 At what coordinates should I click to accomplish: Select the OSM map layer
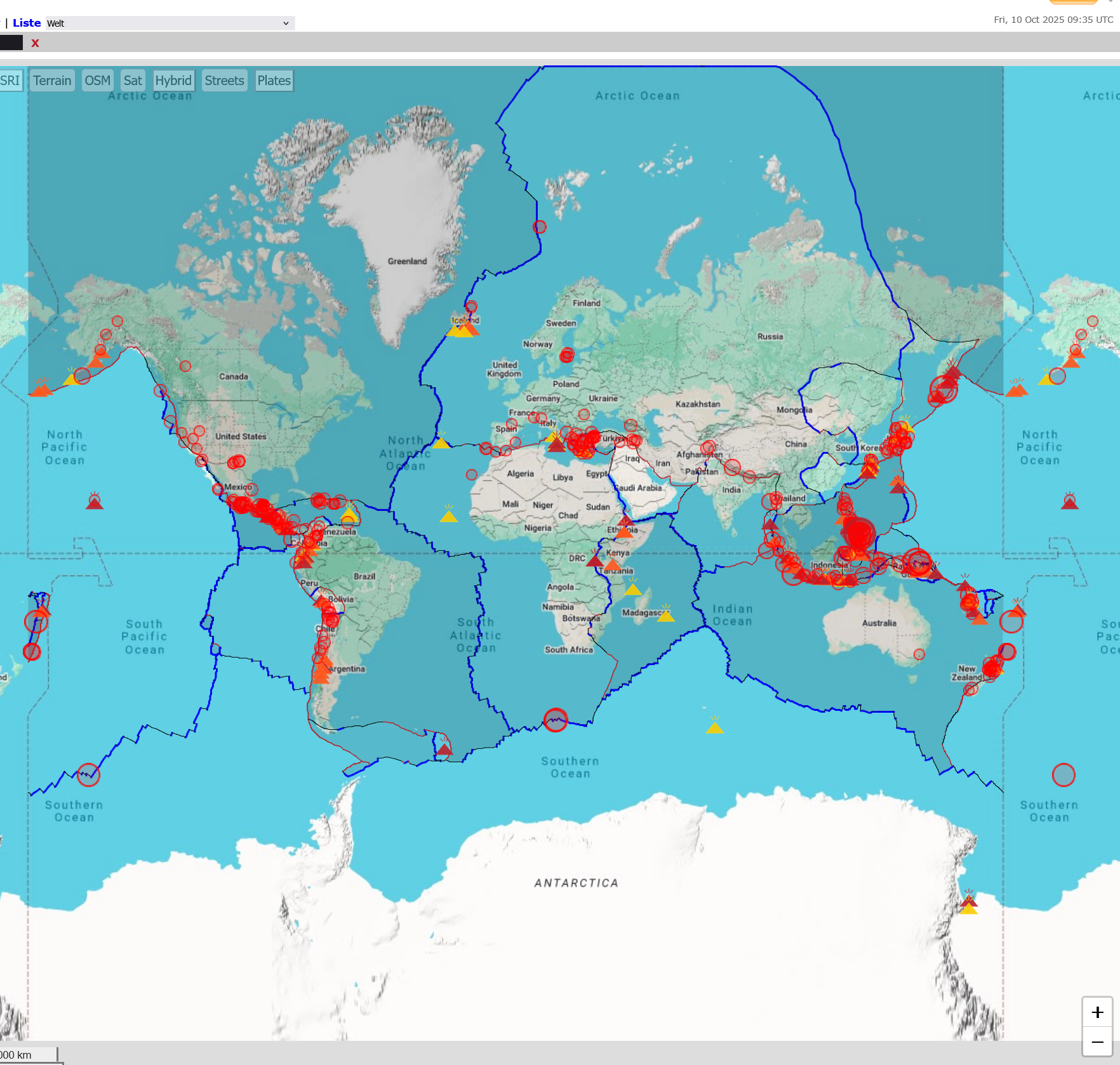97,81
